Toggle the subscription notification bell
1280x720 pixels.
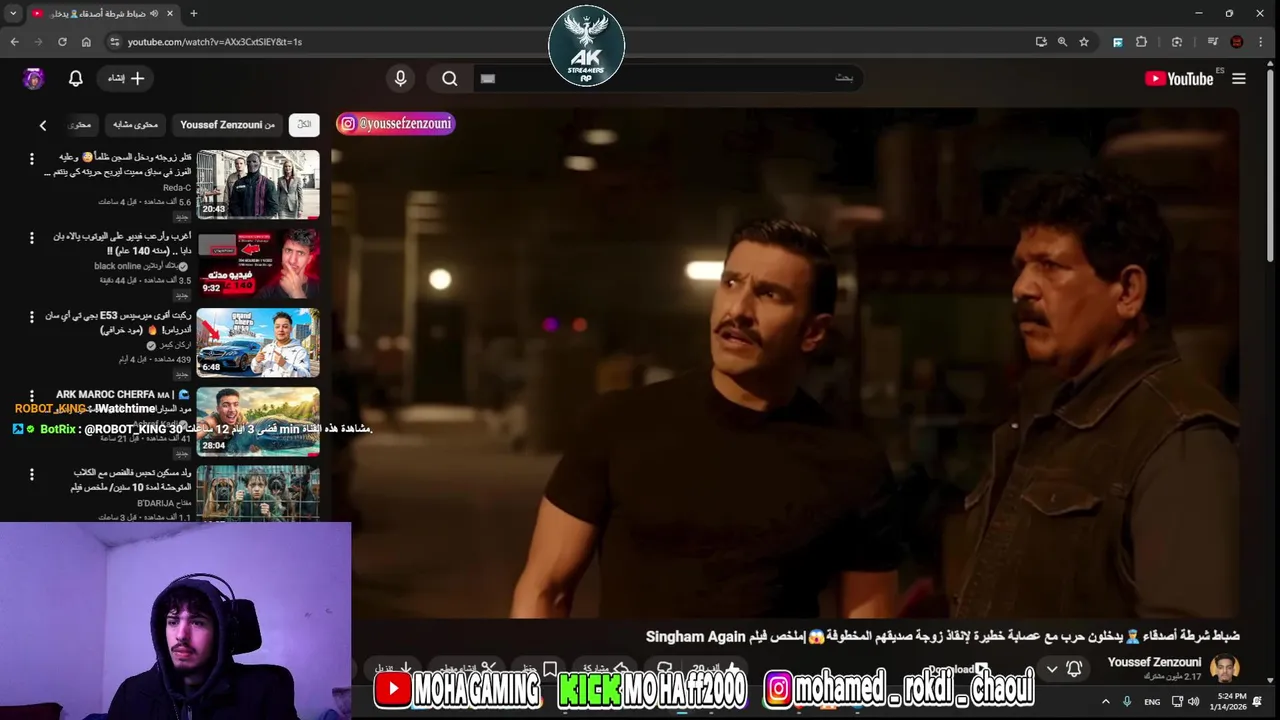pyautogui.click(x=1074, y=668)
